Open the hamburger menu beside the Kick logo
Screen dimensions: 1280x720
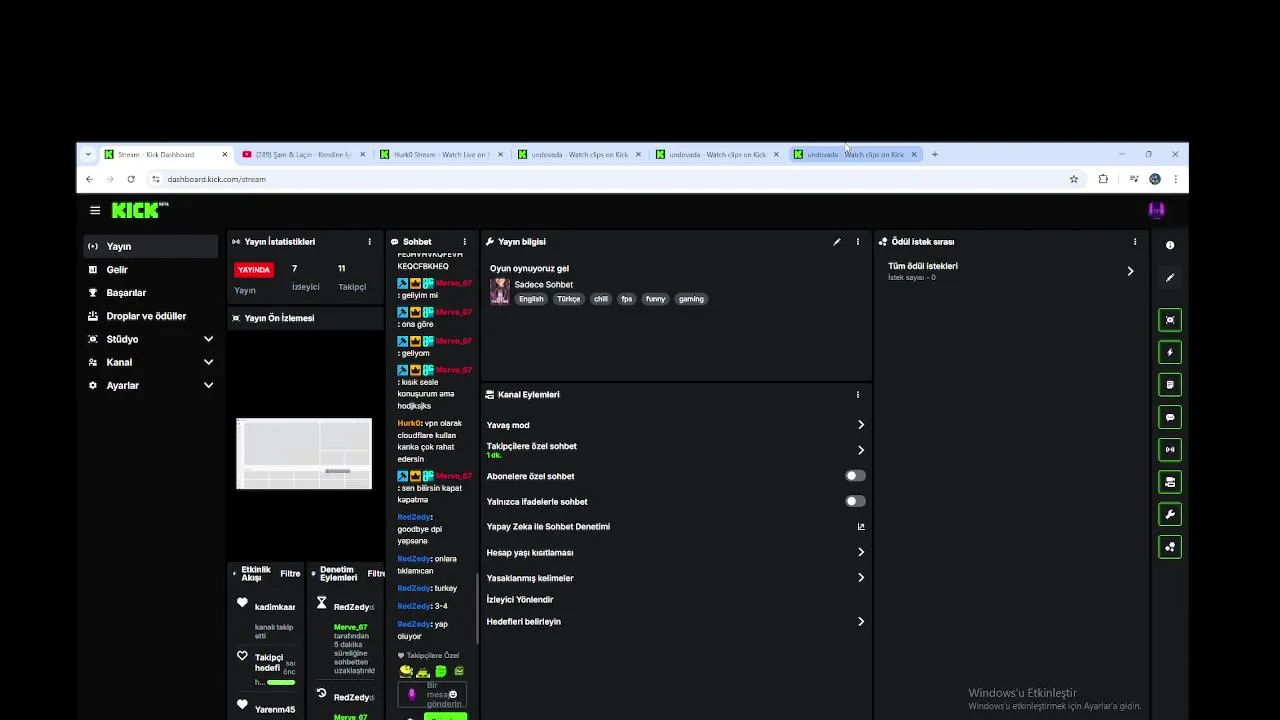[95, 211]
